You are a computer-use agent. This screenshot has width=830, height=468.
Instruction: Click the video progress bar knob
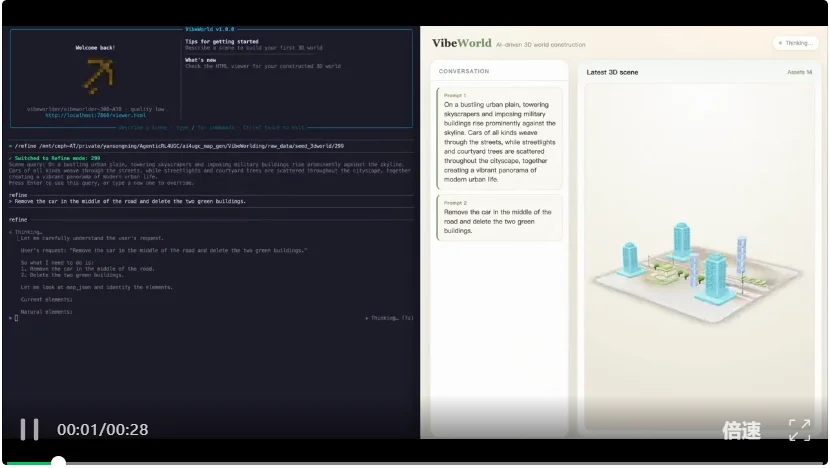coord(58,462)
